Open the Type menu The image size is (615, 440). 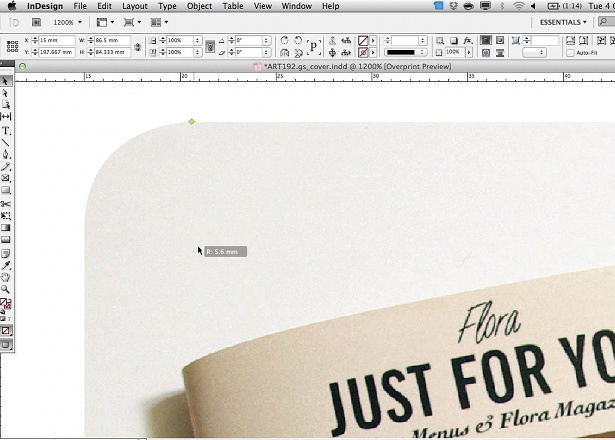(x=167, y=6)
